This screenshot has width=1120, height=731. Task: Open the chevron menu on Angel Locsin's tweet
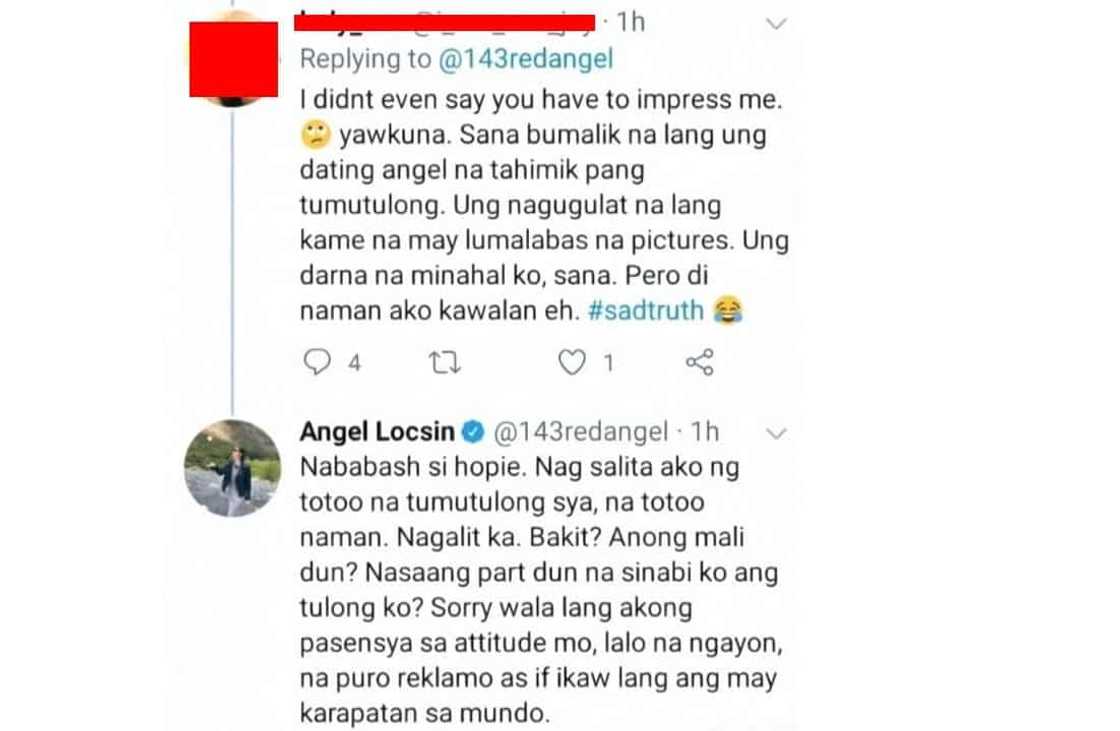point(776,433)
